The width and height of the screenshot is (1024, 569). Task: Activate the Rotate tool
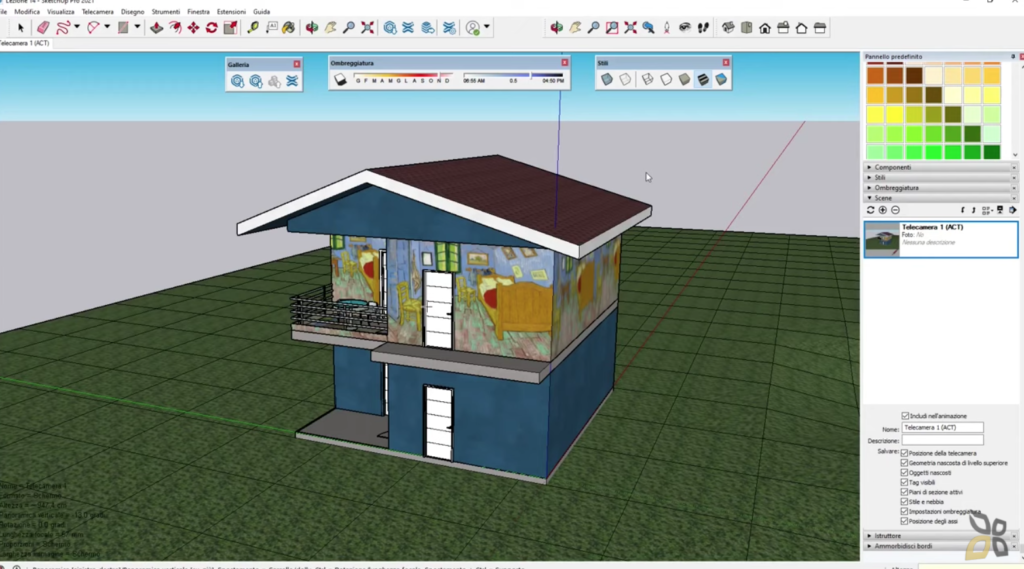212,27
